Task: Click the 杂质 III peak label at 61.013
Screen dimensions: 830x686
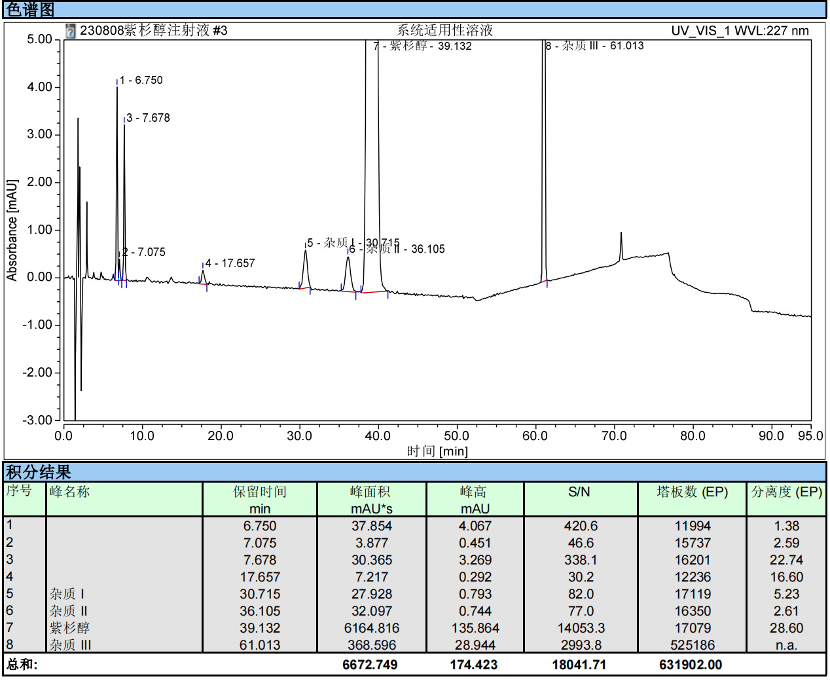Action: click(594, 47)
